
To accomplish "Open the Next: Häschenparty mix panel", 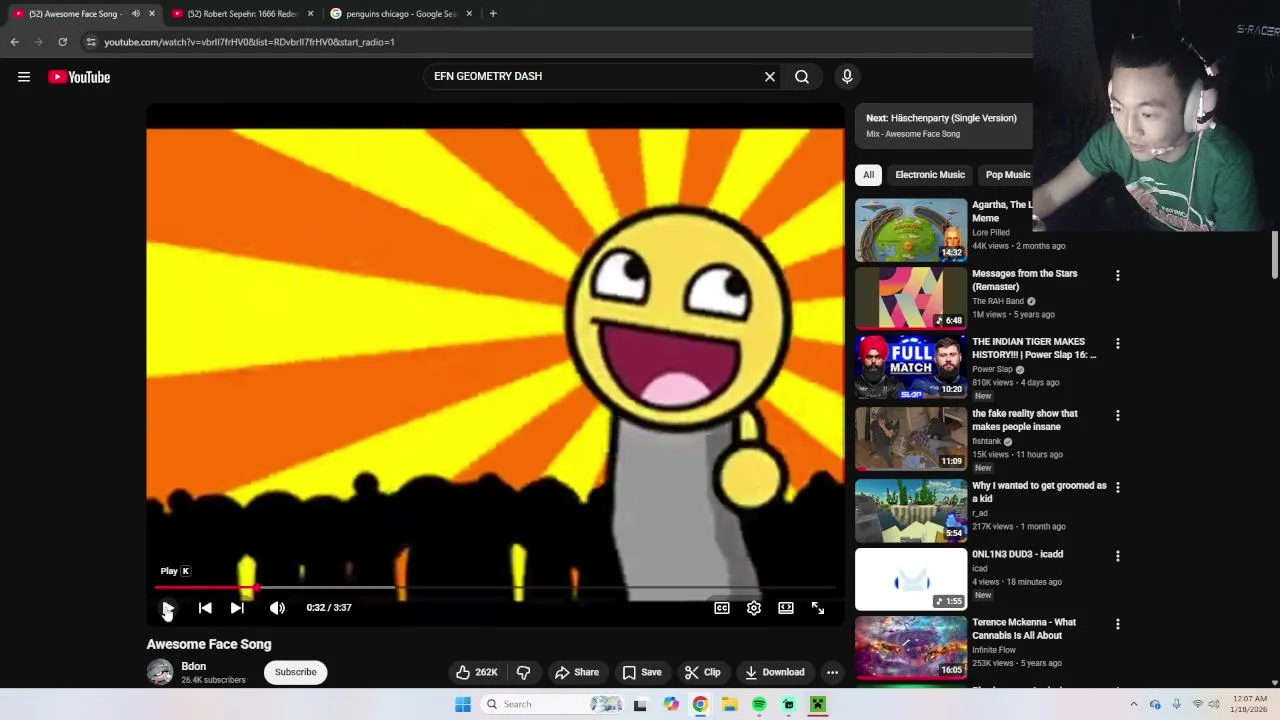I will tap(943, 125).
